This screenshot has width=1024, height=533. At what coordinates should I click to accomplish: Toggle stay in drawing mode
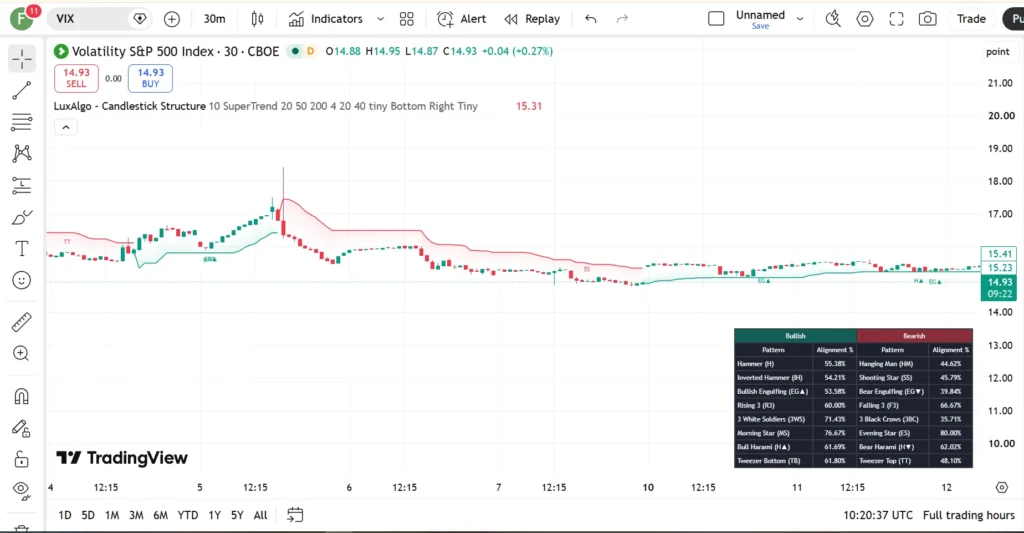(x=22, y=428)
